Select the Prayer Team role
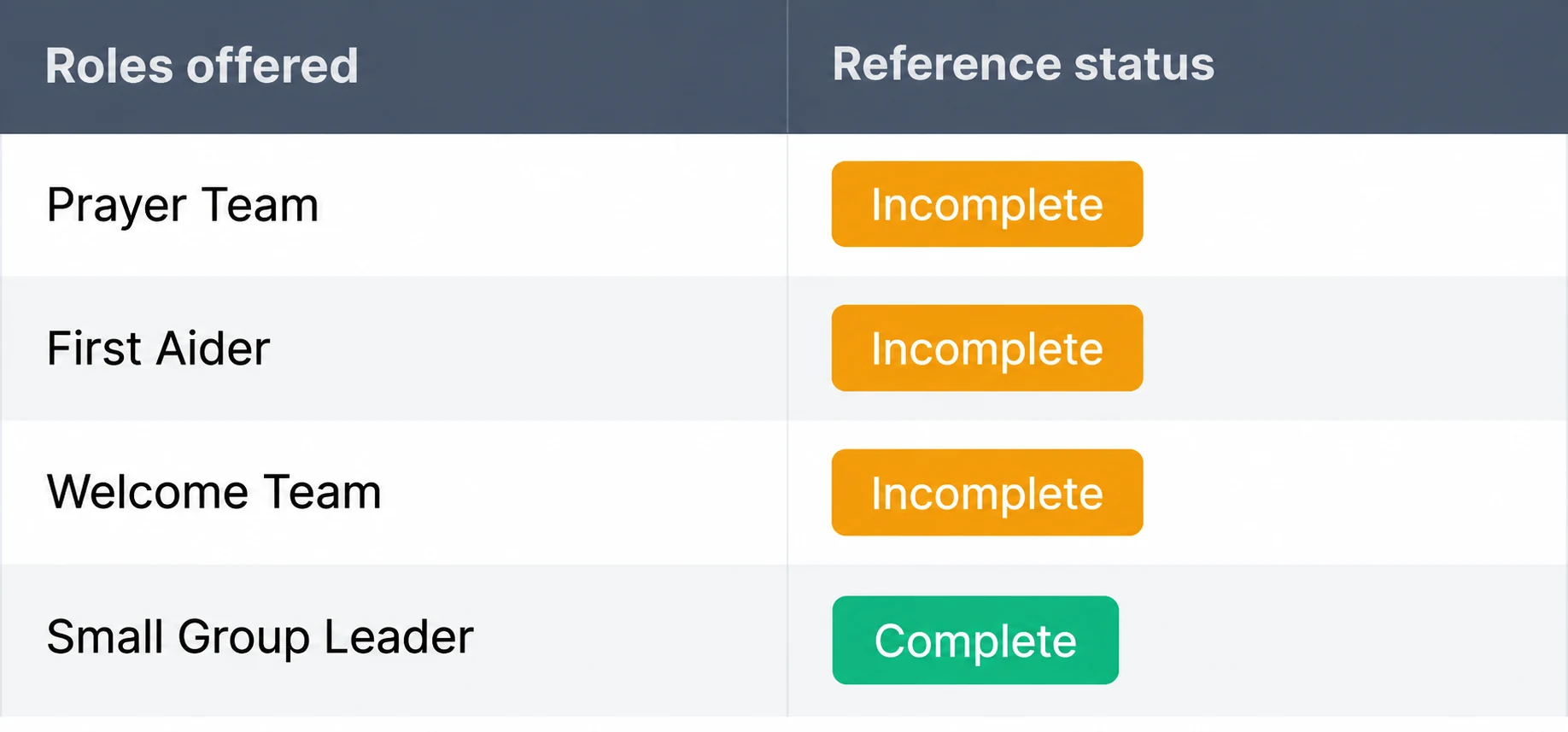This screenshot has height=732, width=1568. (183, 206)
